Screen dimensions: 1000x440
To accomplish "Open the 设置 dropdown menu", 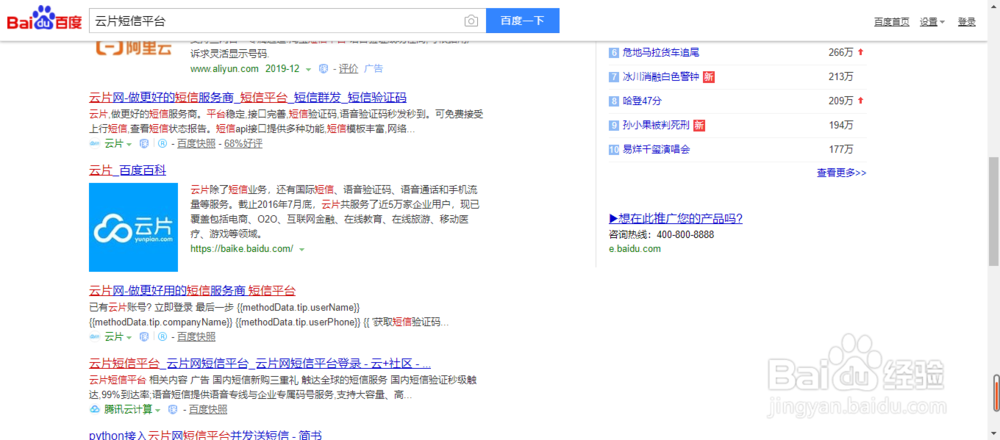I will [932, 22].
